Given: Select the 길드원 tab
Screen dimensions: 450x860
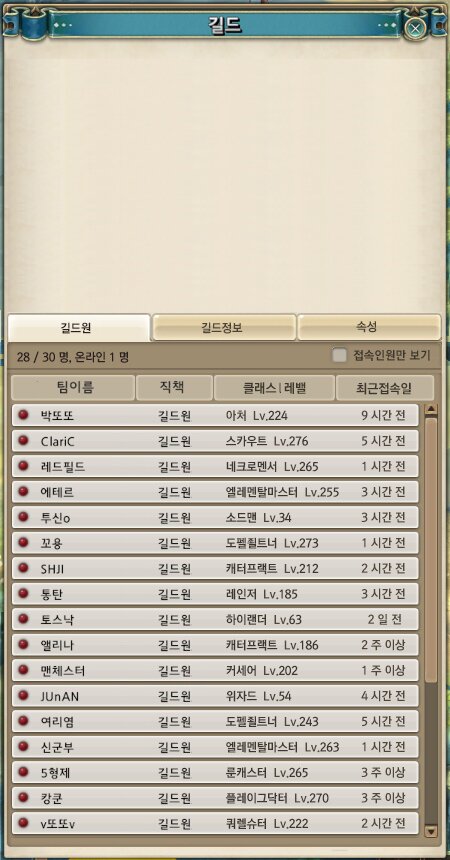Looking at the screenshot, I should tap(78, 327).
